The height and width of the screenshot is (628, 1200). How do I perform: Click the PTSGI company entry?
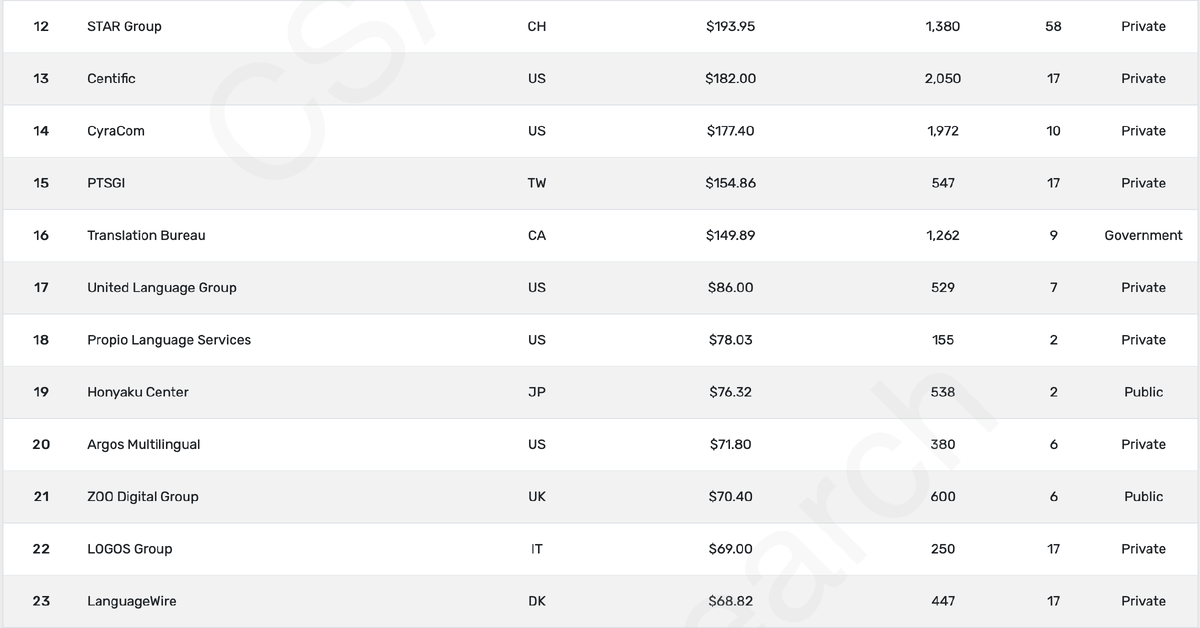point(106,183)
